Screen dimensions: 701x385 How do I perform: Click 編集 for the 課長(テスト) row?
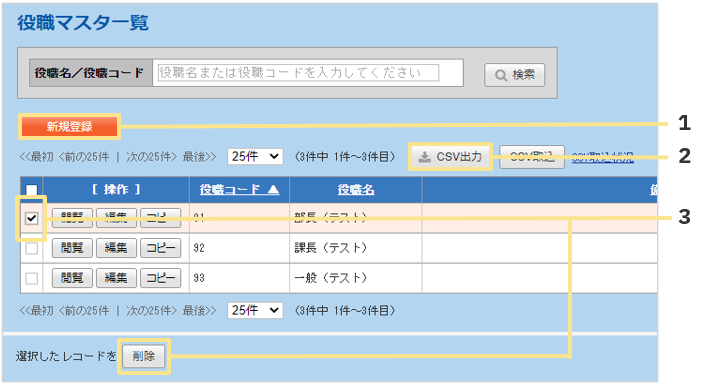116,248
